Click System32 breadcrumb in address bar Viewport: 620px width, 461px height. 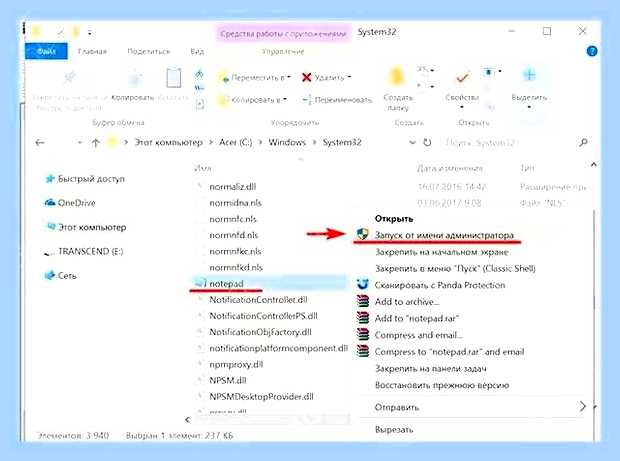tap(342, 142)
